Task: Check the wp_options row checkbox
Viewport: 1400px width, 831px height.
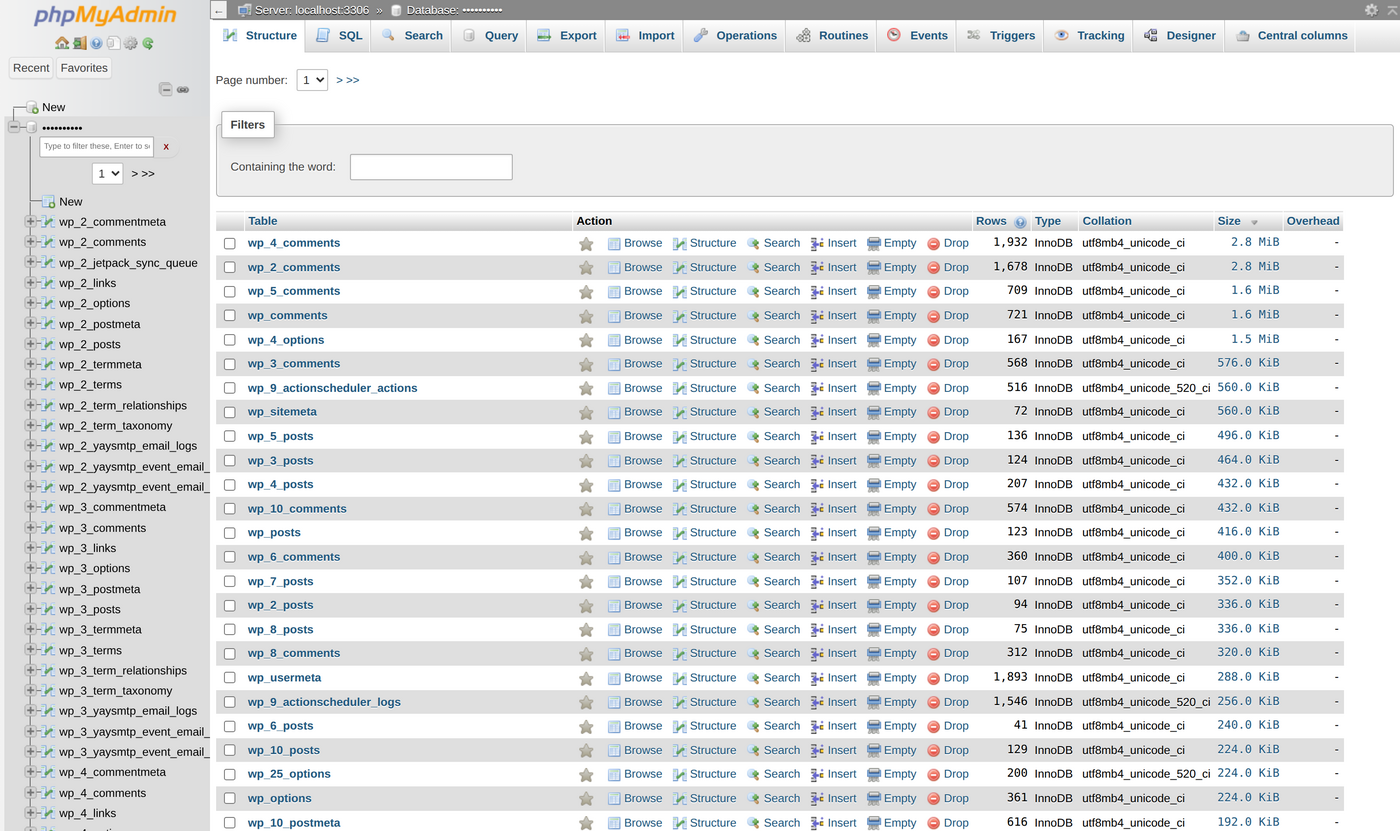Action: click(x=230, y=798)
